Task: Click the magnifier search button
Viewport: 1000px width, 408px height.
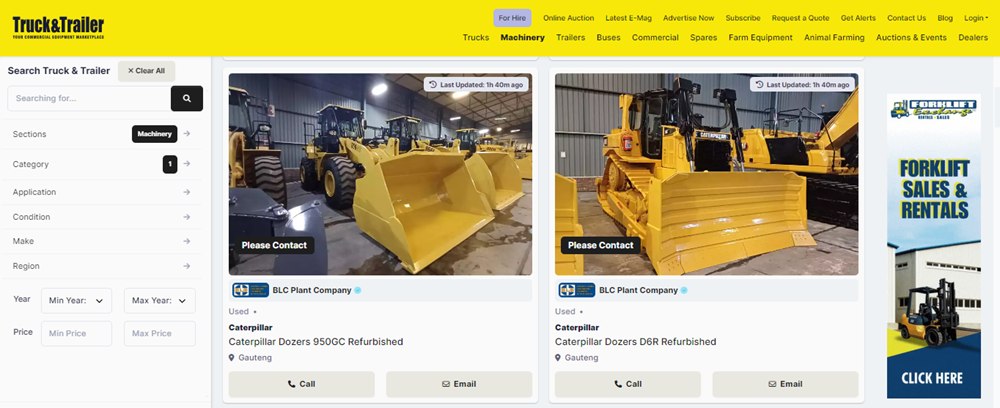Action: 187,98
